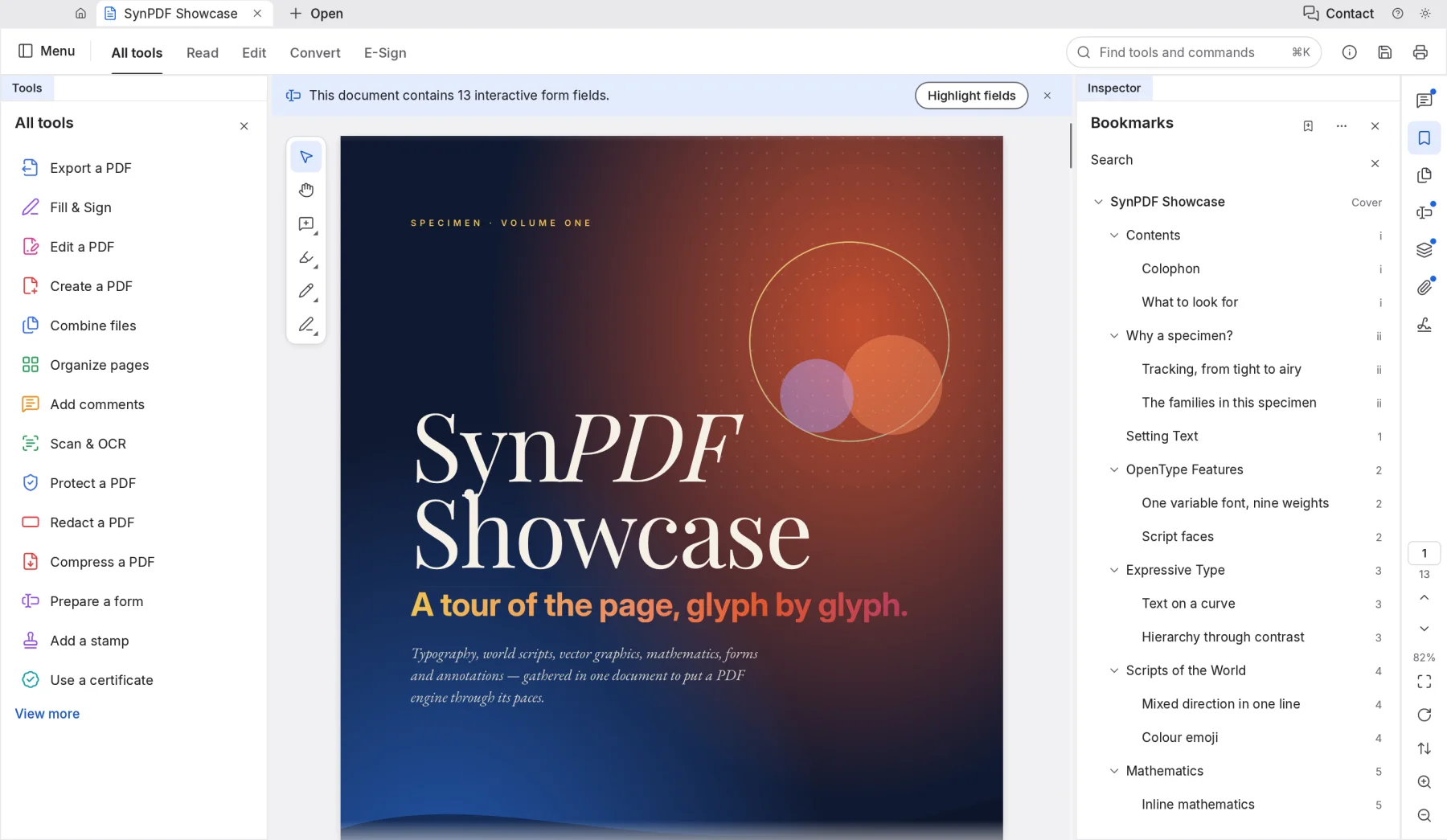Click the document vertical scrollbar
Viewport: 1447px width, 840px height.
[x=1070, y=145]
